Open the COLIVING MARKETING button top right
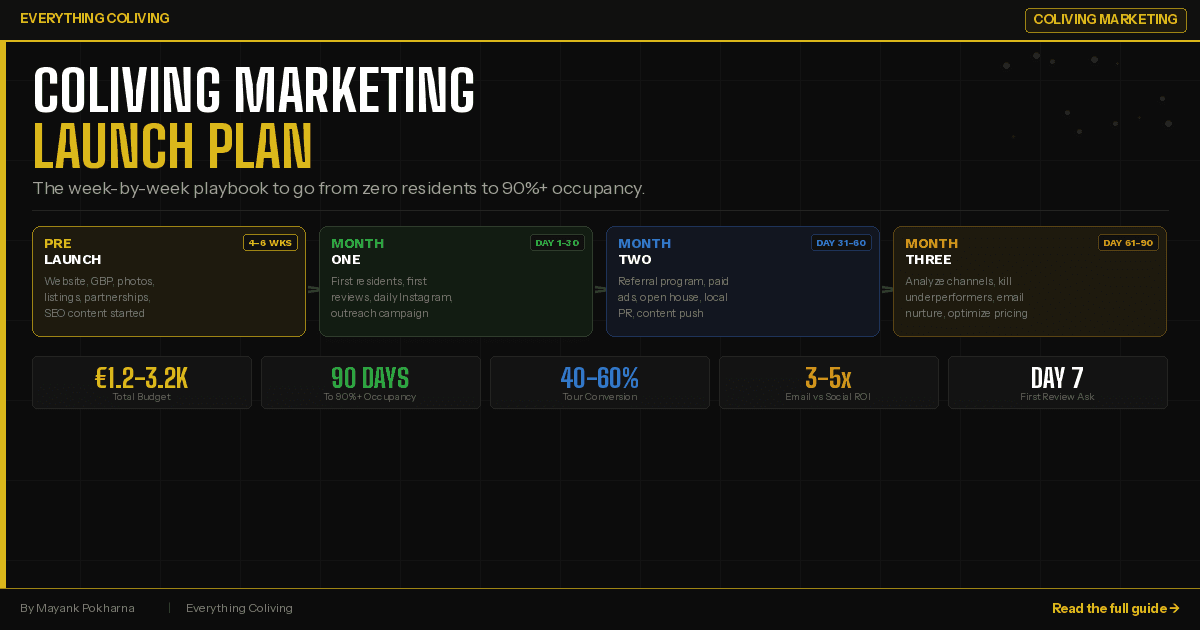This screenshot has height=630, width=1200. click(1105, 19)
